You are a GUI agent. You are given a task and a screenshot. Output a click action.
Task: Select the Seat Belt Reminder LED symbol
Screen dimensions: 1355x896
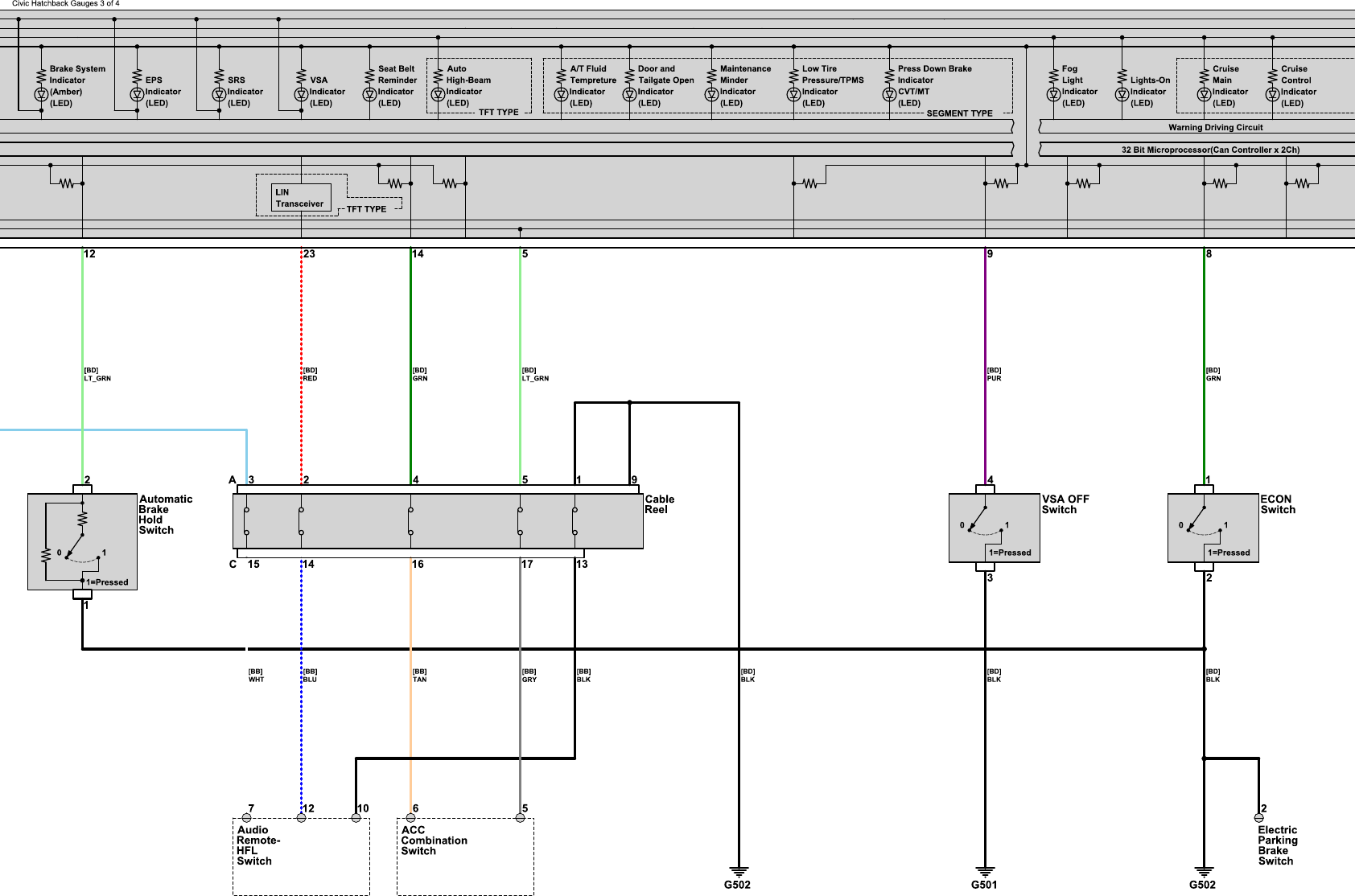pos(369,94)
